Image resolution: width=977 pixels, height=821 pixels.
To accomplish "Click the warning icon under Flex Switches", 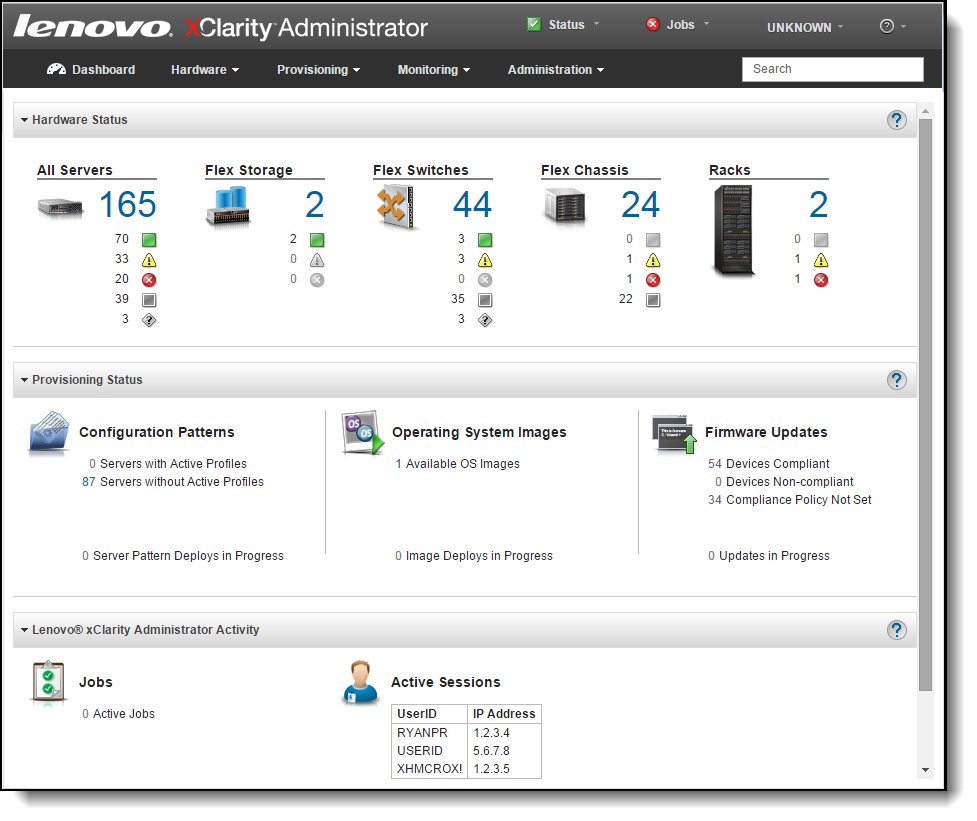I will (x=485, y=260).
